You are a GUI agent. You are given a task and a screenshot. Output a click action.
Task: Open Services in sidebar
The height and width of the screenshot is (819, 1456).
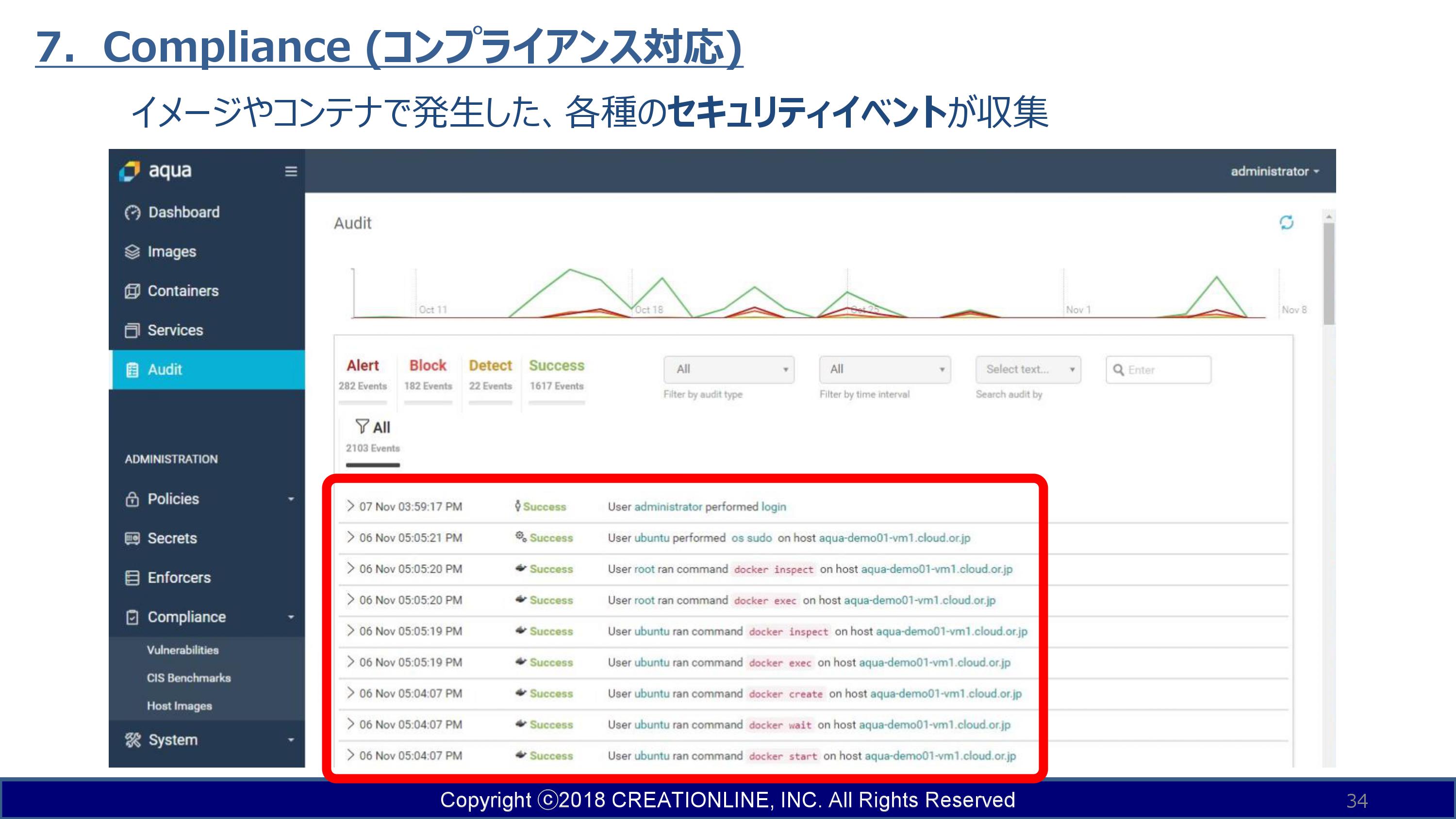pos(175,330)
